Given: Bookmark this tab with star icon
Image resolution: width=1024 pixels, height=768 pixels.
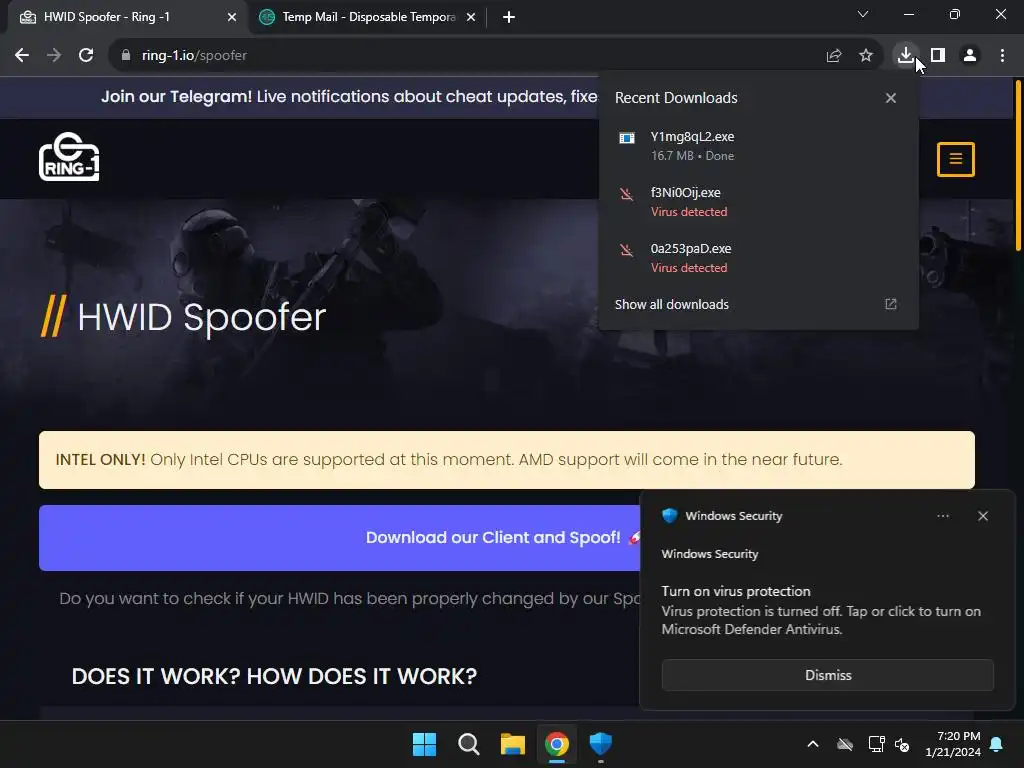Looking at the screenshot, I should (x=866, y=56).
